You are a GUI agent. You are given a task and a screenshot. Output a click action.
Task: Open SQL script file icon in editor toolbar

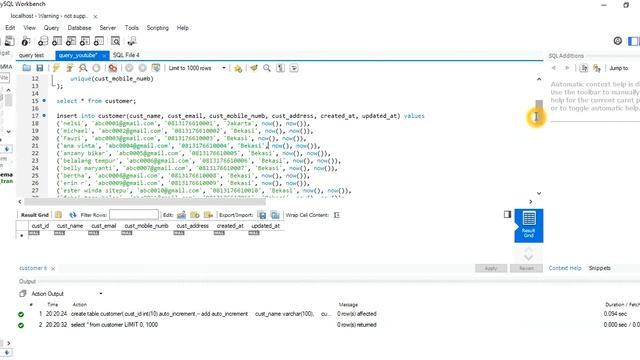coord(27,68)
